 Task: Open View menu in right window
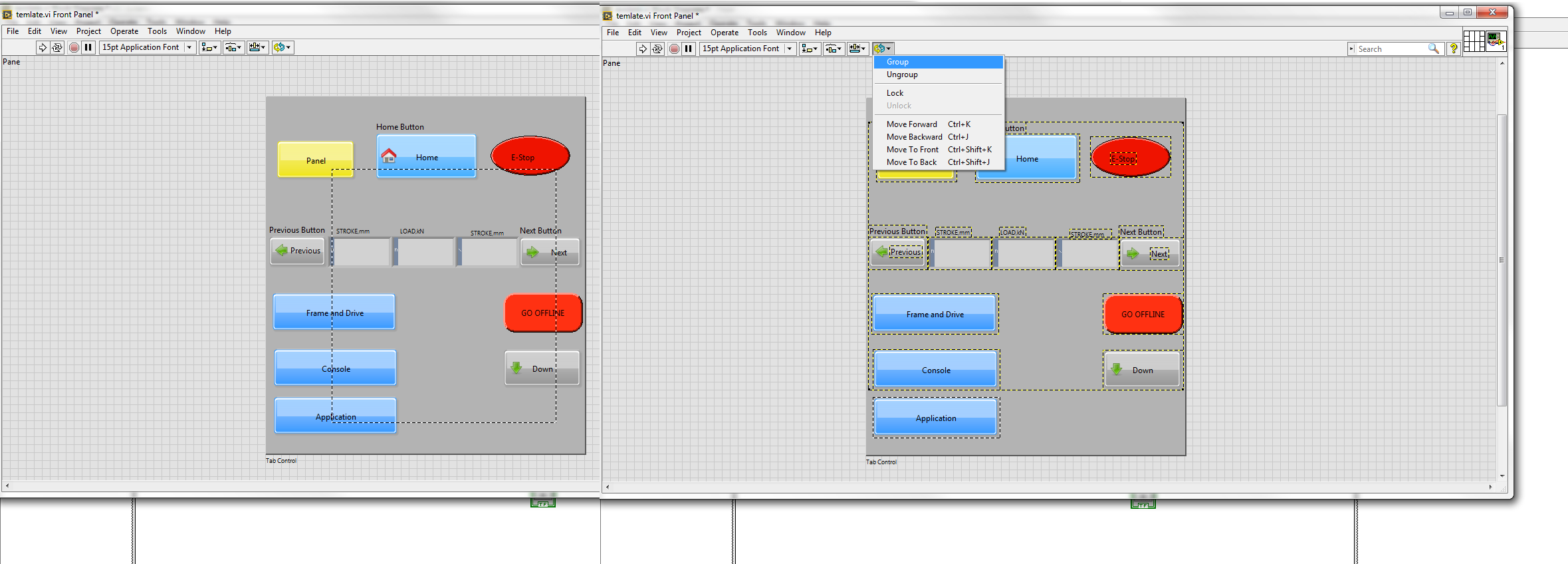[659, 33]
